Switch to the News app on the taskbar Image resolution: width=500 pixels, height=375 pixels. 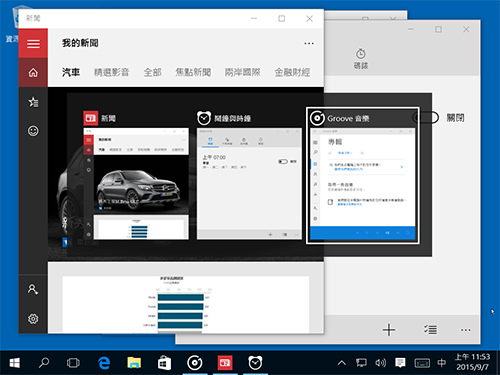(225, 363)
